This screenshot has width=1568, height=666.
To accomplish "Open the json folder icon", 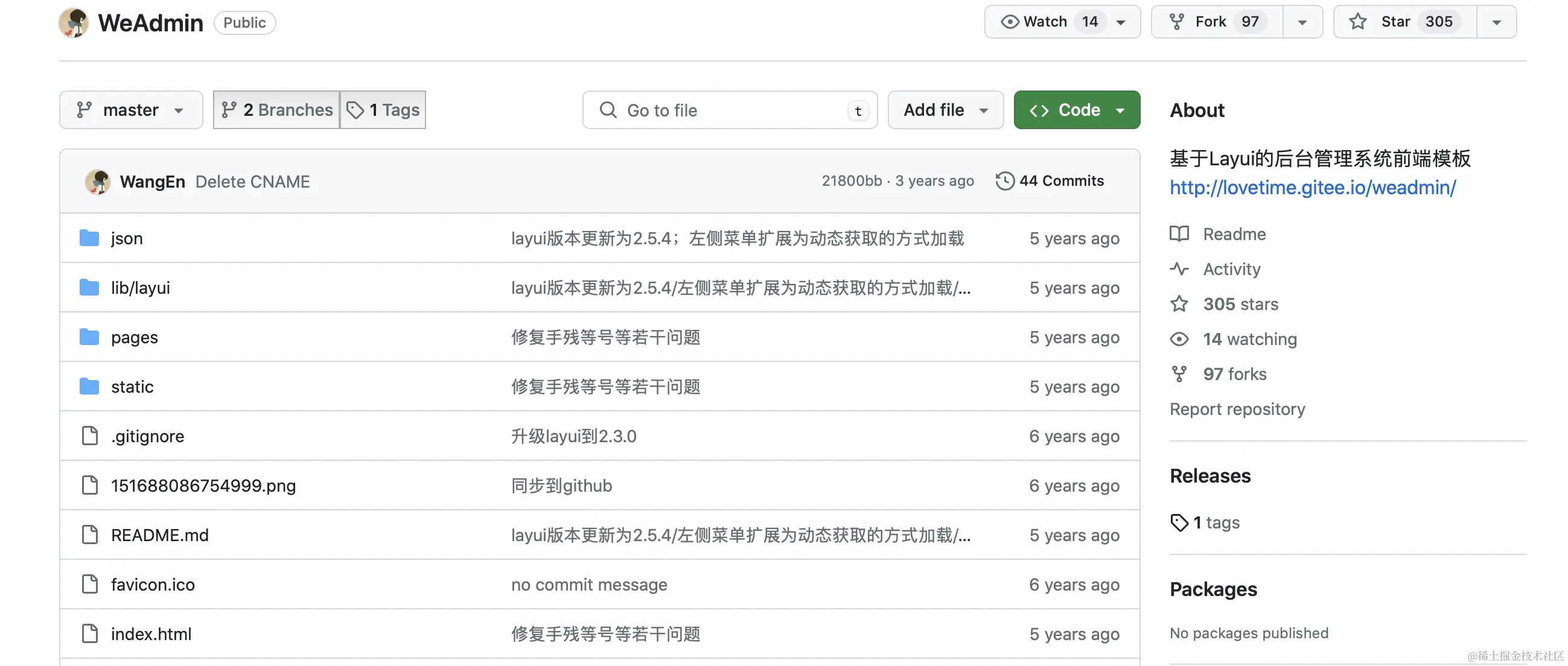I will (89, 238).
